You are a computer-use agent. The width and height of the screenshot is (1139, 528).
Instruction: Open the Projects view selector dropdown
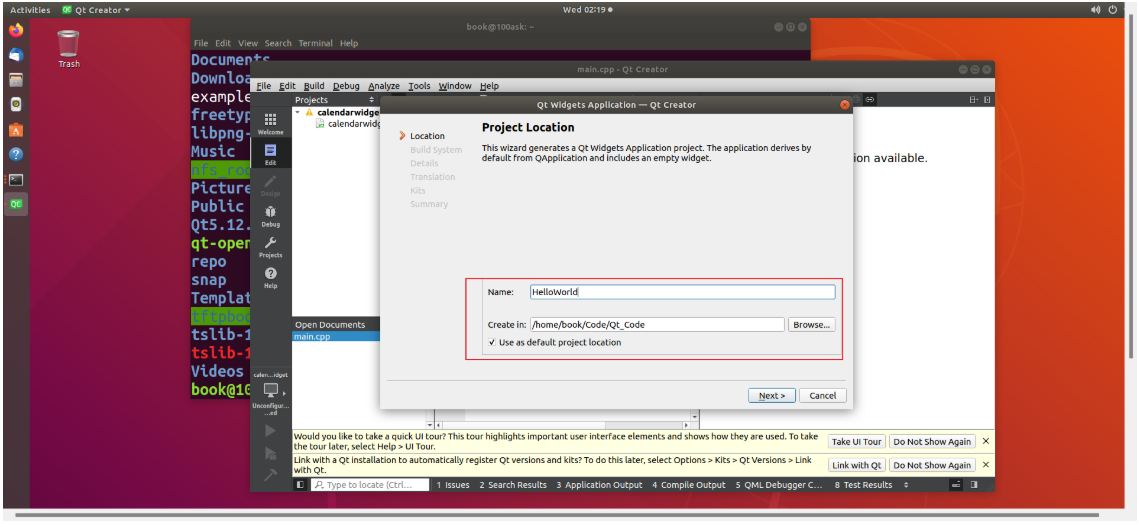pyautogui.click(x=372, y=100)
